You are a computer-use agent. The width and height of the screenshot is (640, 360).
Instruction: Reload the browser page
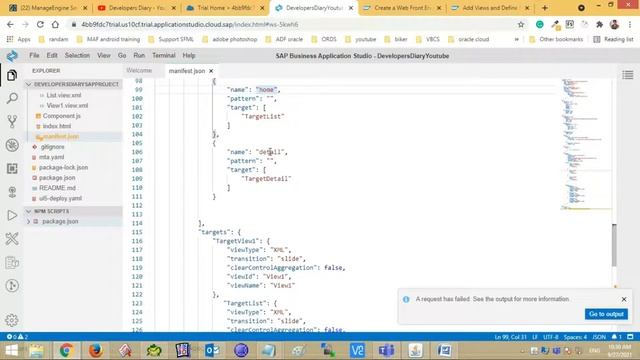[x=40, y=24]
